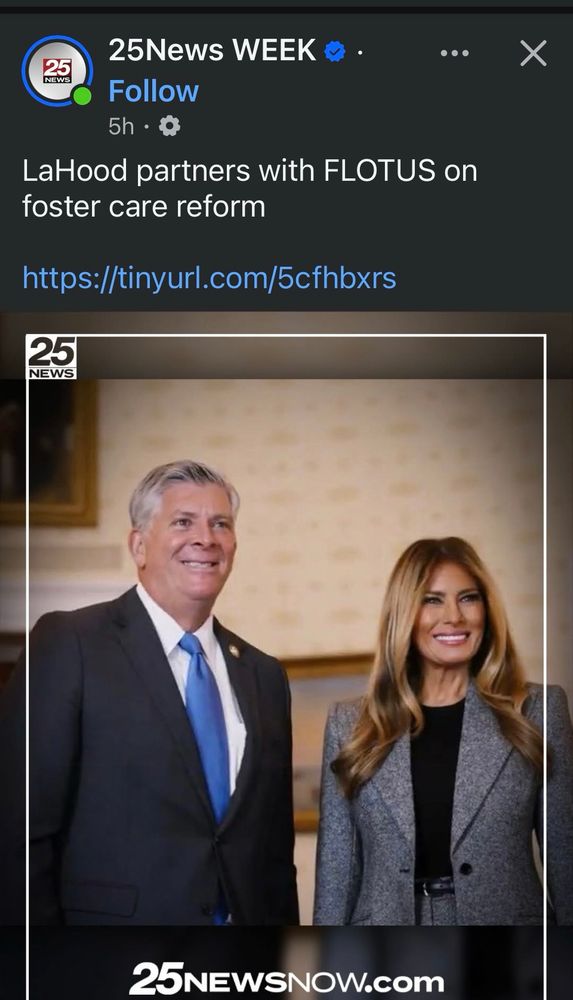Image resolution: width=573 pixels, height=1000 pixels.
Task: Open the post audience gear icon
Action: [169, 126]
